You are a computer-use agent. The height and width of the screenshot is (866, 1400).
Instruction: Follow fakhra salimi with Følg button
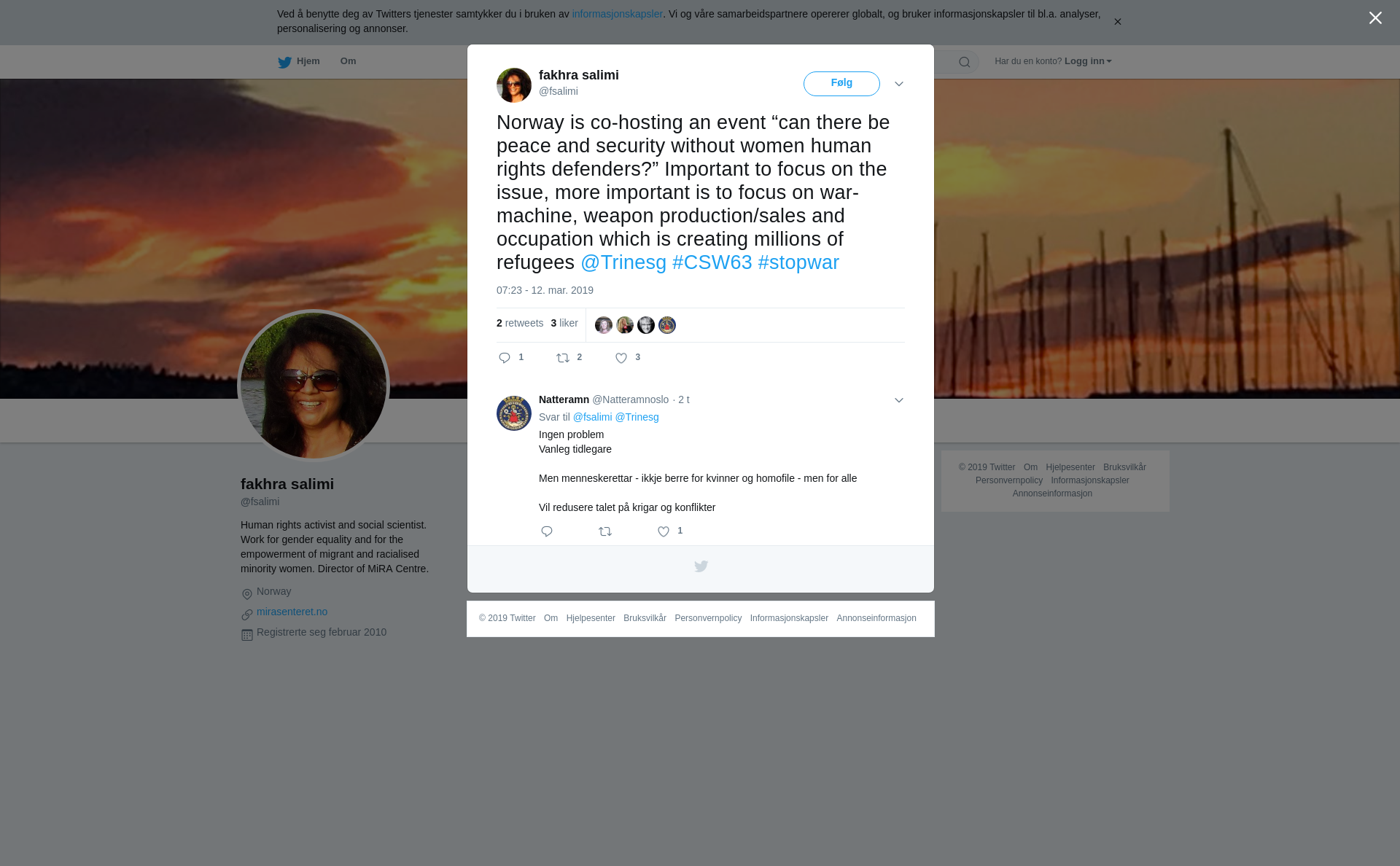tap(841, 84)
